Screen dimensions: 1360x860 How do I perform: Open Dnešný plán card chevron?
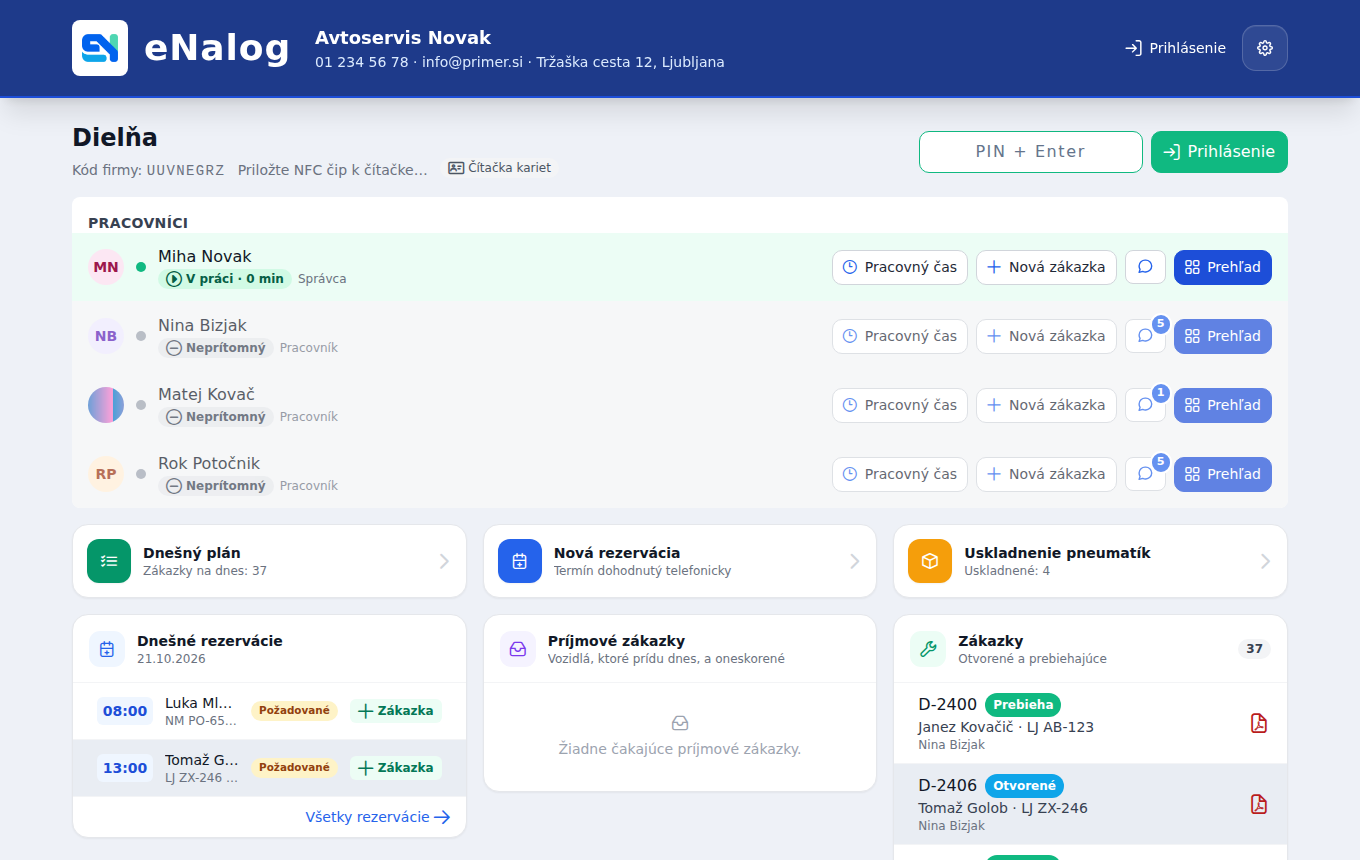444,561
